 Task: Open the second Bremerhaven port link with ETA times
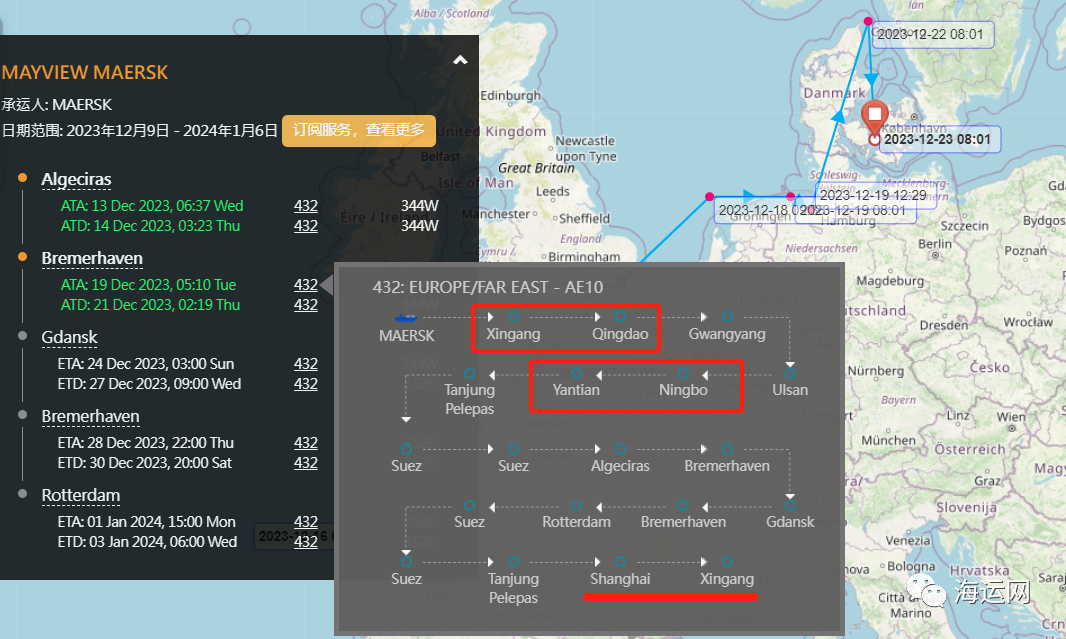(90, 416)
